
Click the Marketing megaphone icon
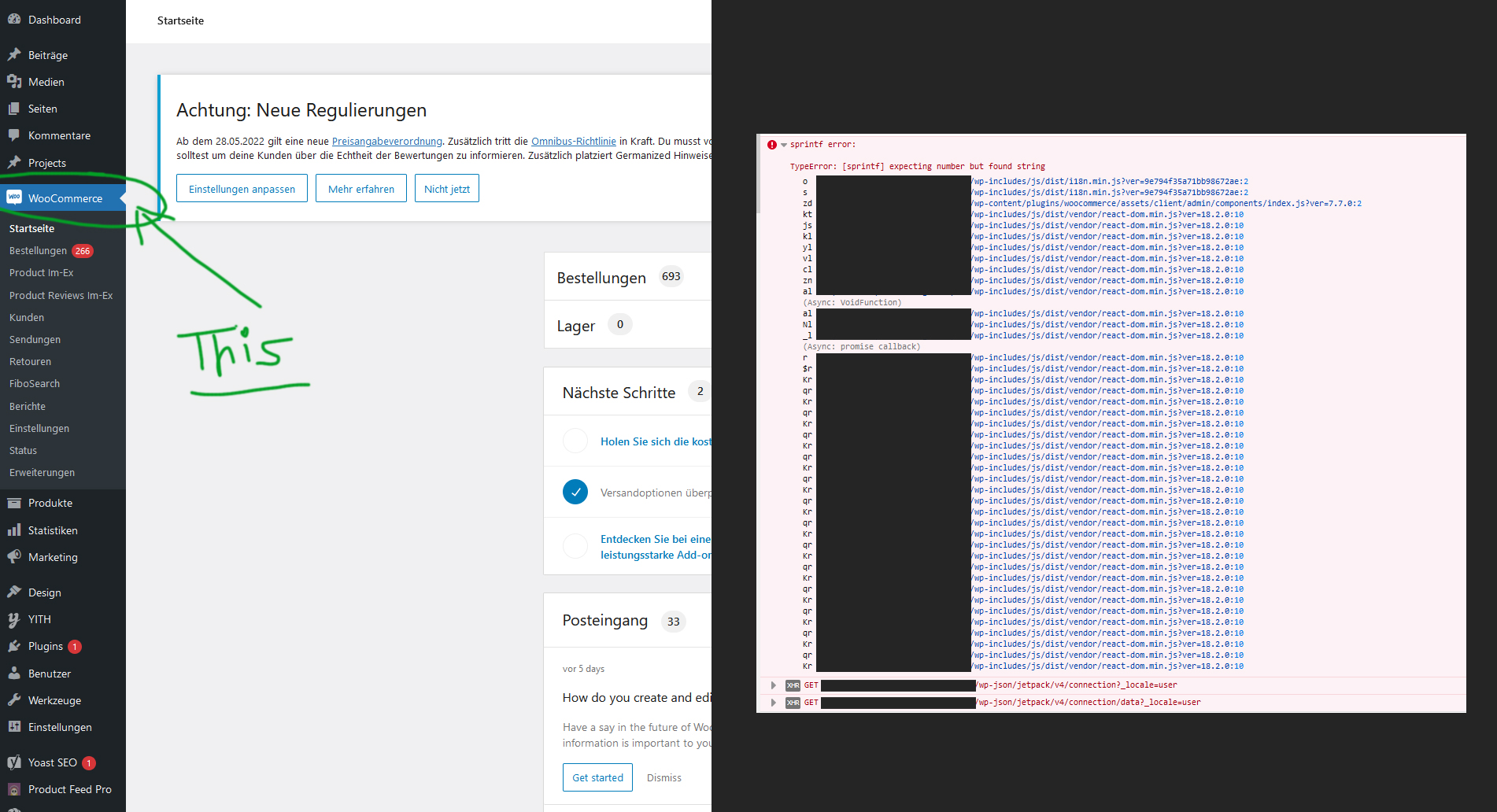pos(14,557)
